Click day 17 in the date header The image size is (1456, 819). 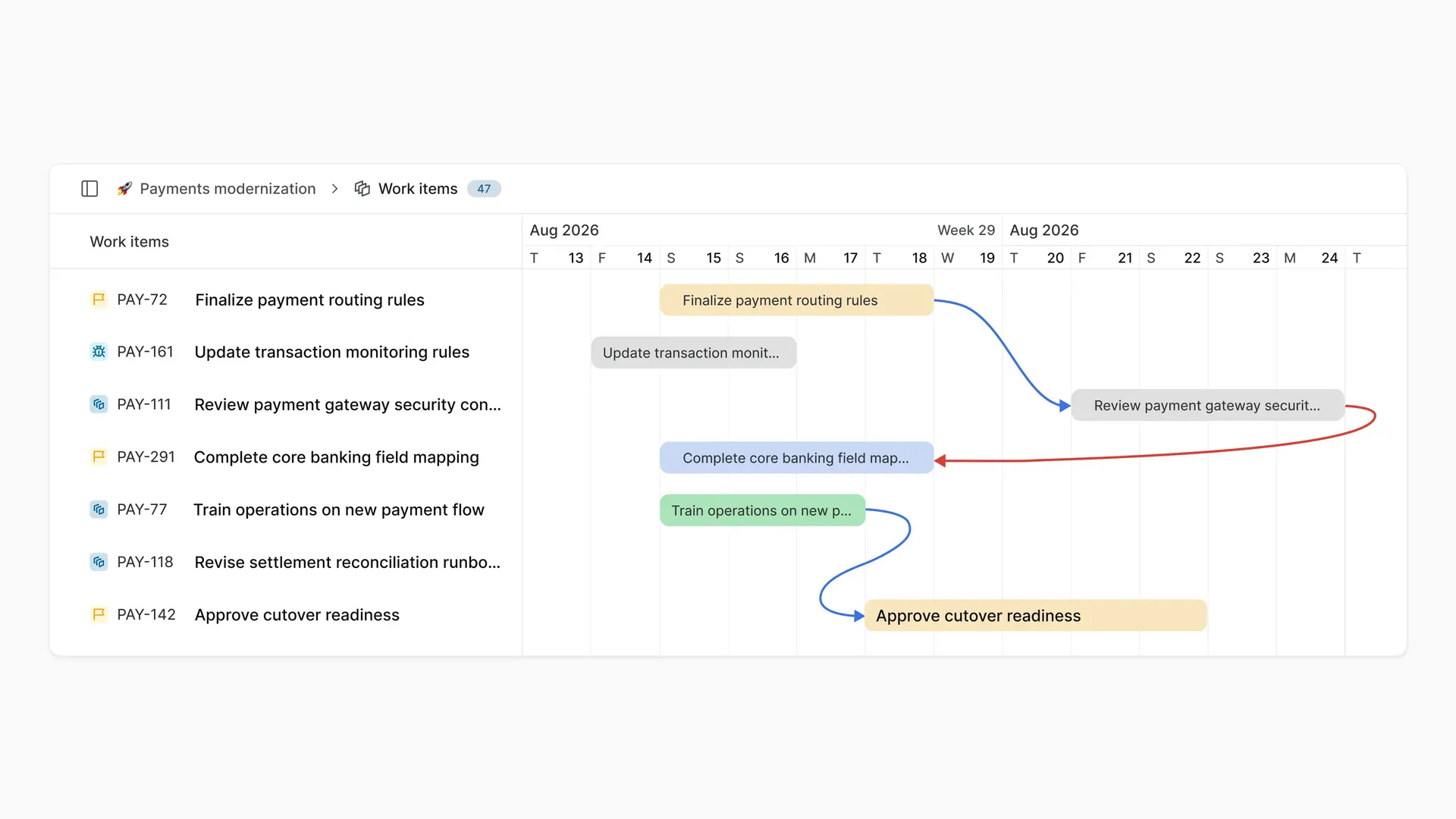tap(850, 258)
